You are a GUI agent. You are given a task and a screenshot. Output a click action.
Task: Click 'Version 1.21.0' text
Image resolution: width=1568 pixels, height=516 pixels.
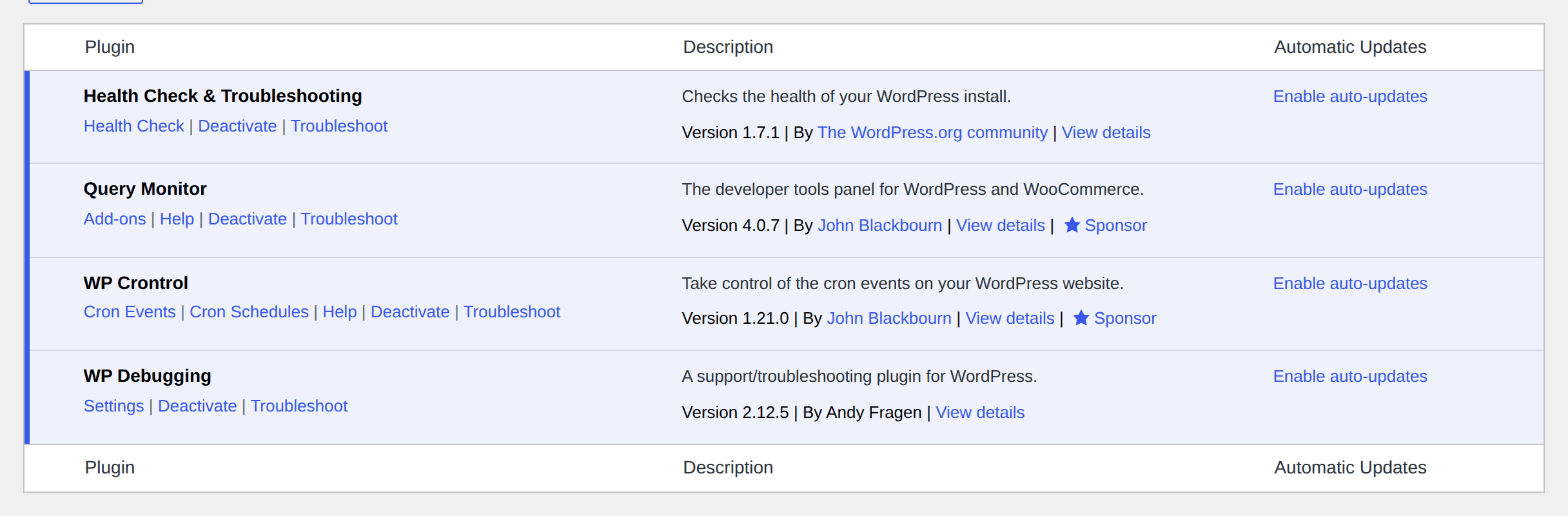coord(735,318)
